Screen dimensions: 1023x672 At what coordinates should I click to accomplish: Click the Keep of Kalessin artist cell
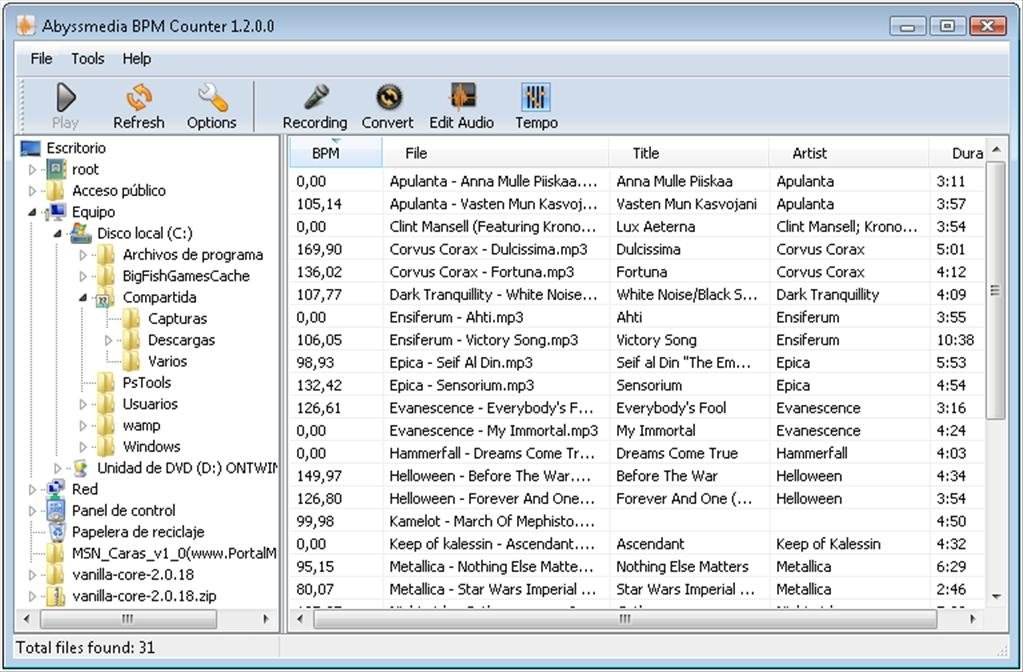(x=829, y=544)
